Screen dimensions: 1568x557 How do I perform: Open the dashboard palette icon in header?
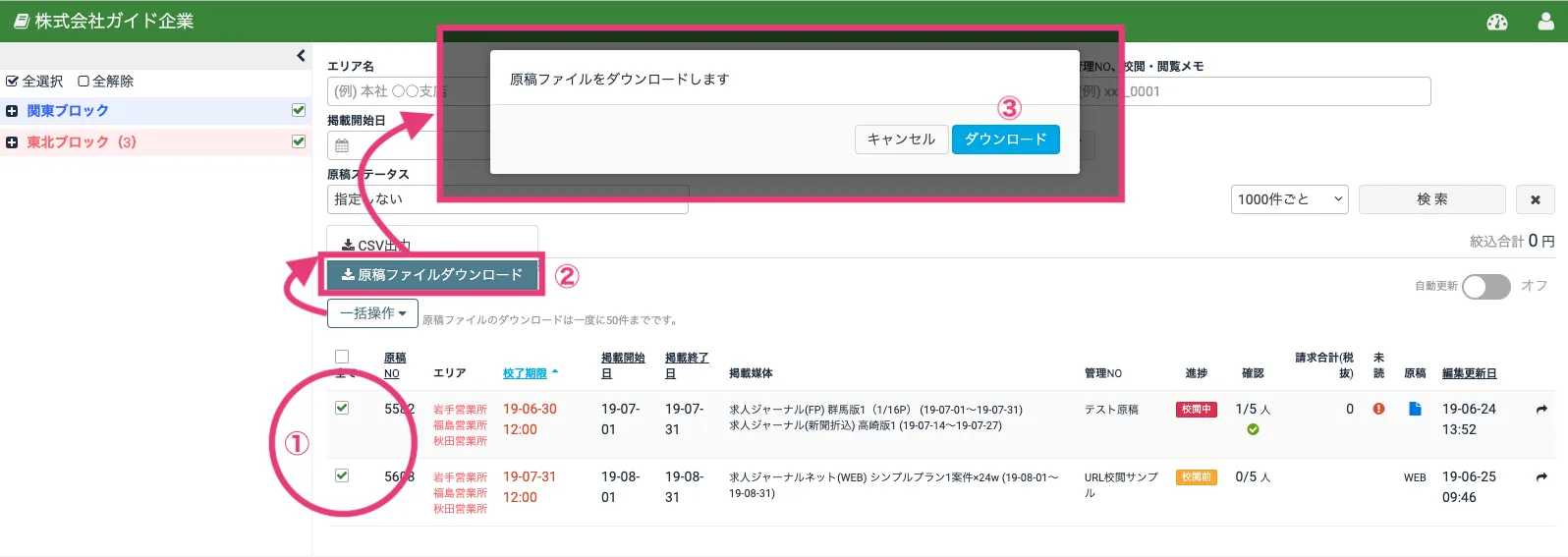pyautogui.click(x=1497, y=22)
